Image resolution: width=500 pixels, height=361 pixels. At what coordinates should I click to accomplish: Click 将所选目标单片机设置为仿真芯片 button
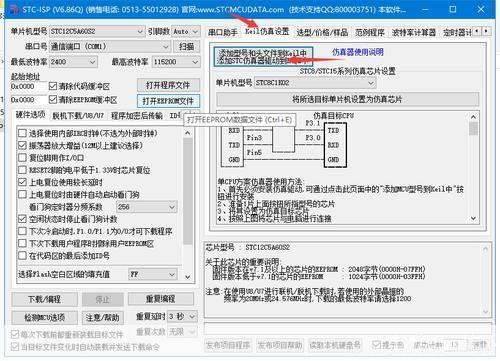[x=347, y=99]
